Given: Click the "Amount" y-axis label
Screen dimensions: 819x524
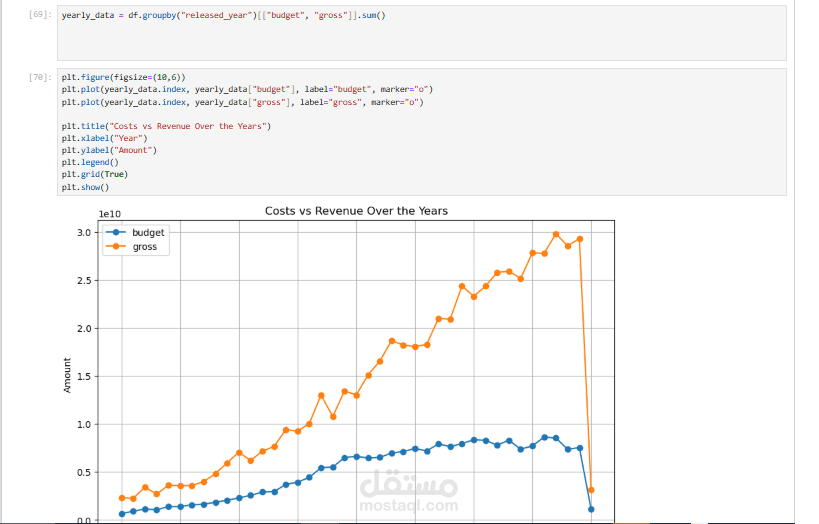Looking at the screenshot, I should pyautogui.click(x=68, y=375).
